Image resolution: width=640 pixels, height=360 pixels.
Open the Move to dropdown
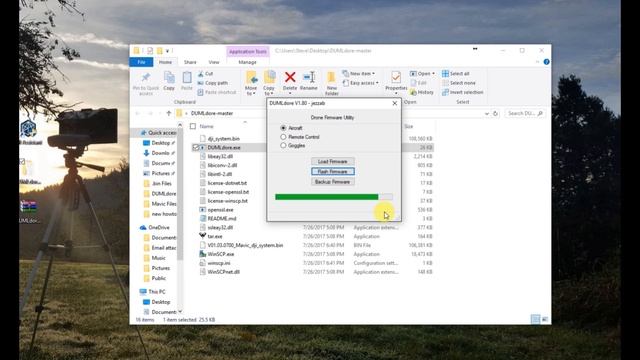pos(251,91)
